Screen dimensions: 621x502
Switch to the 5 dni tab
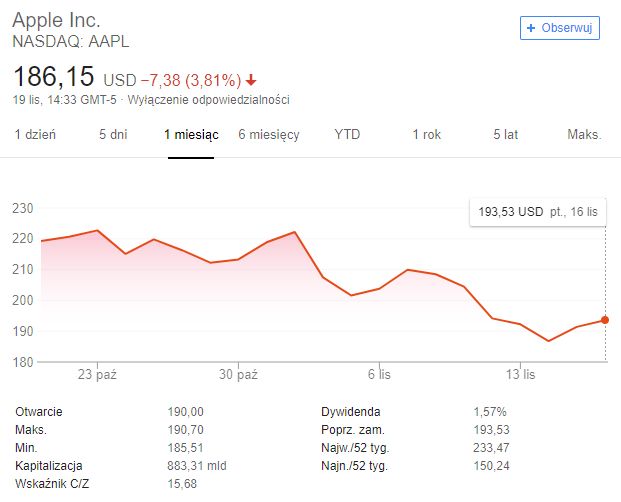(x=113, y=135)
